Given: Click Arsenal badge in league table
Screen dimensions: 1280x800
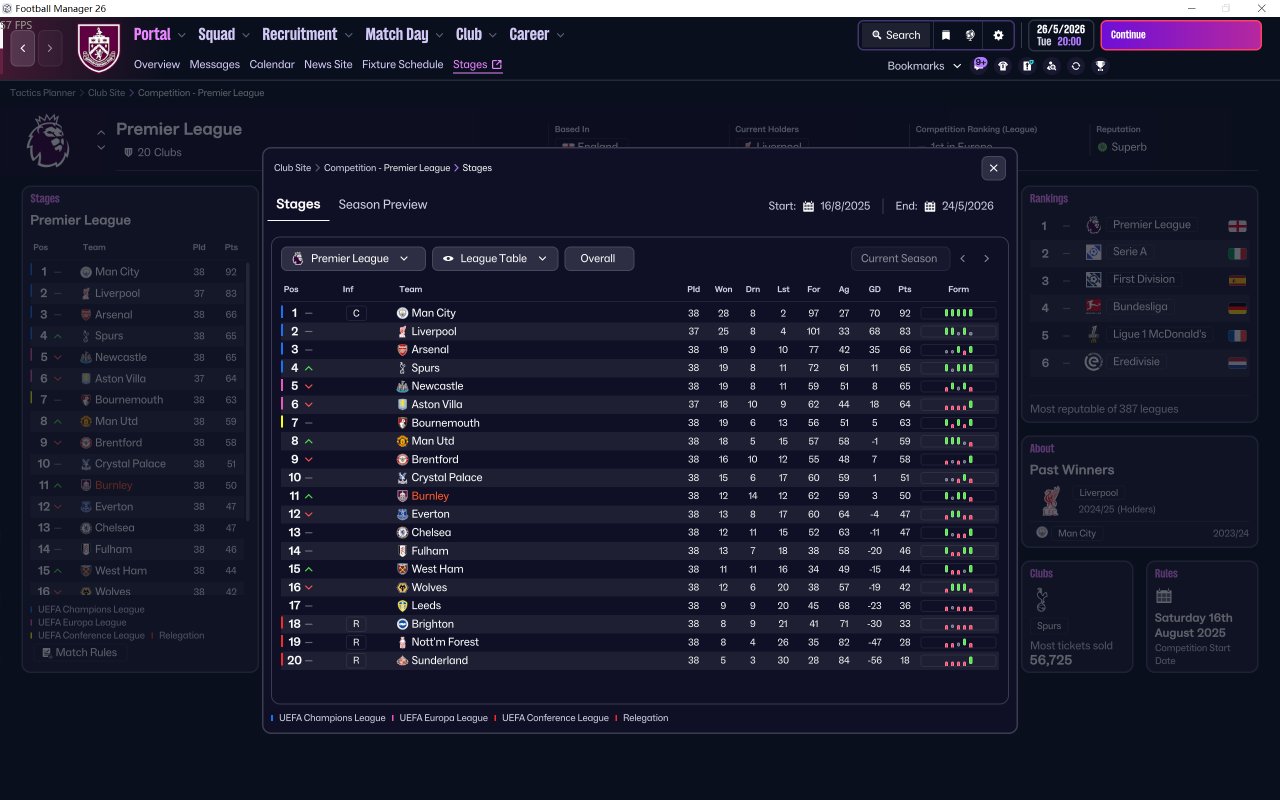Looking at the screenshot, I should [402, 350].
